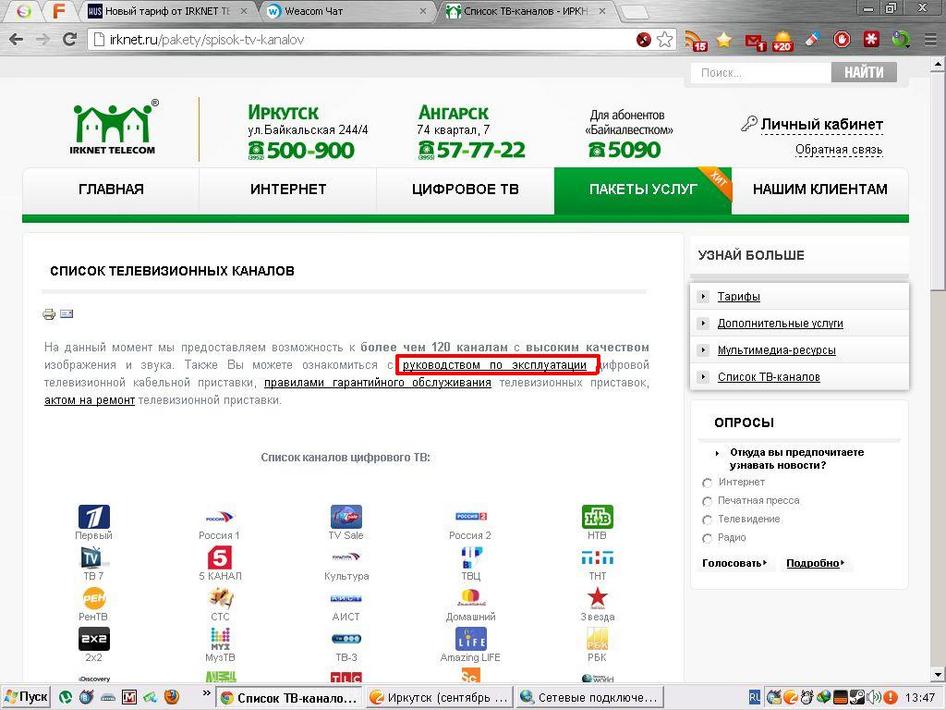946x710 pixels.
Task: Open правилами гарантийного обслуживания link
Action: coord(378,382)
